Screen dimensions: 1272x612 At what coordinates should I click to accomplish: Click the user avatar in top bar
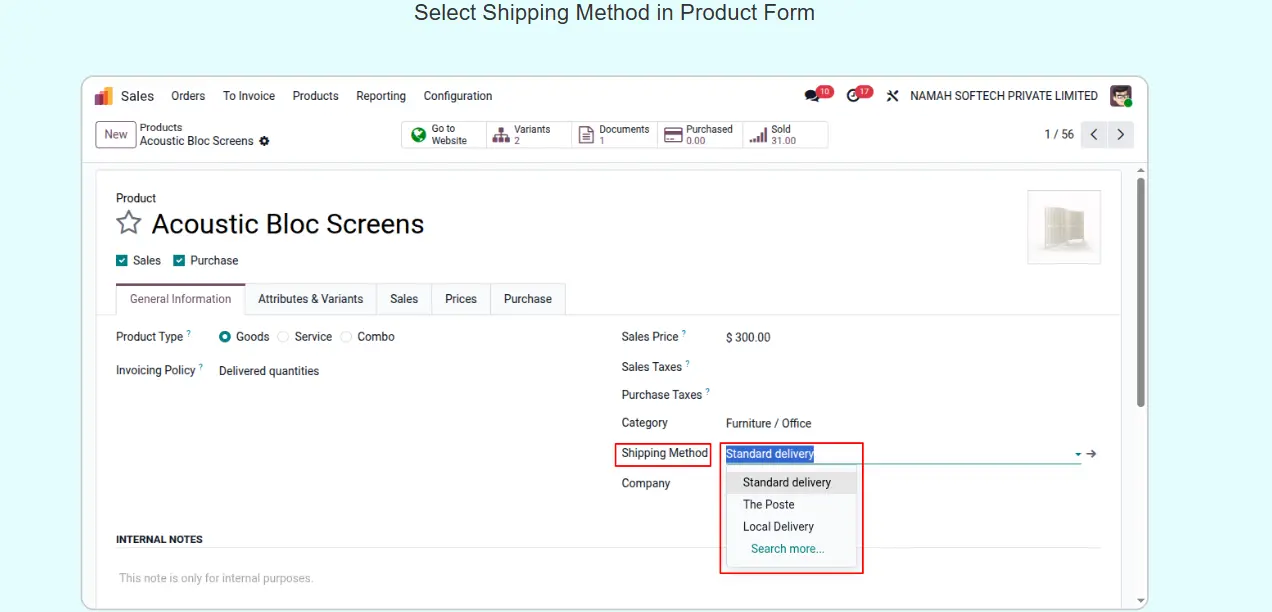point(1121,96)
